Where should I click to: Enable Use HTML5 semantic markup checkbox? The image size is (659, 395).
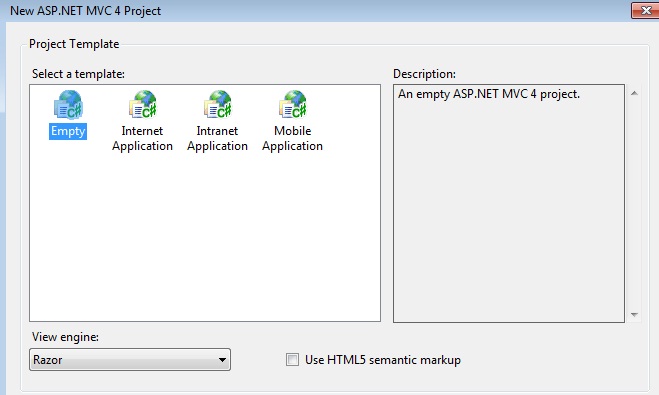coord(292,360)
